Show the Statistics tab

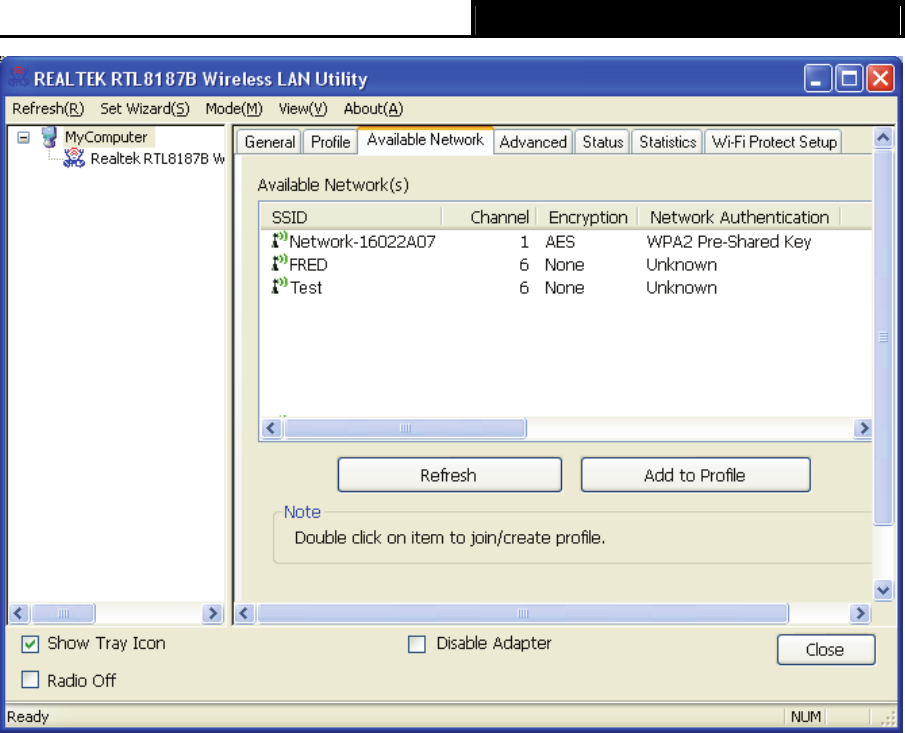pyautogui.click(x=668, y=142)
